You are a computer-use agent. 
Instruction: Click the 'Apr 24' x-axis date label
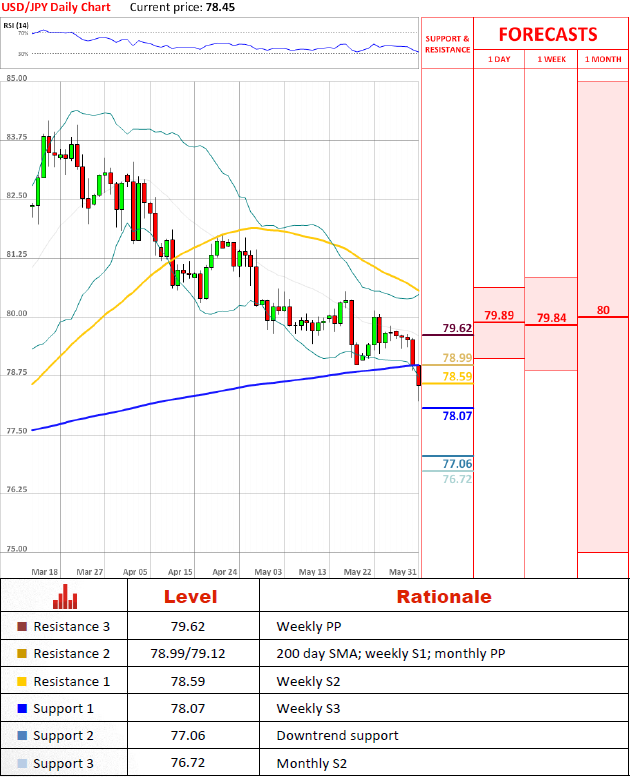[225, 572]
